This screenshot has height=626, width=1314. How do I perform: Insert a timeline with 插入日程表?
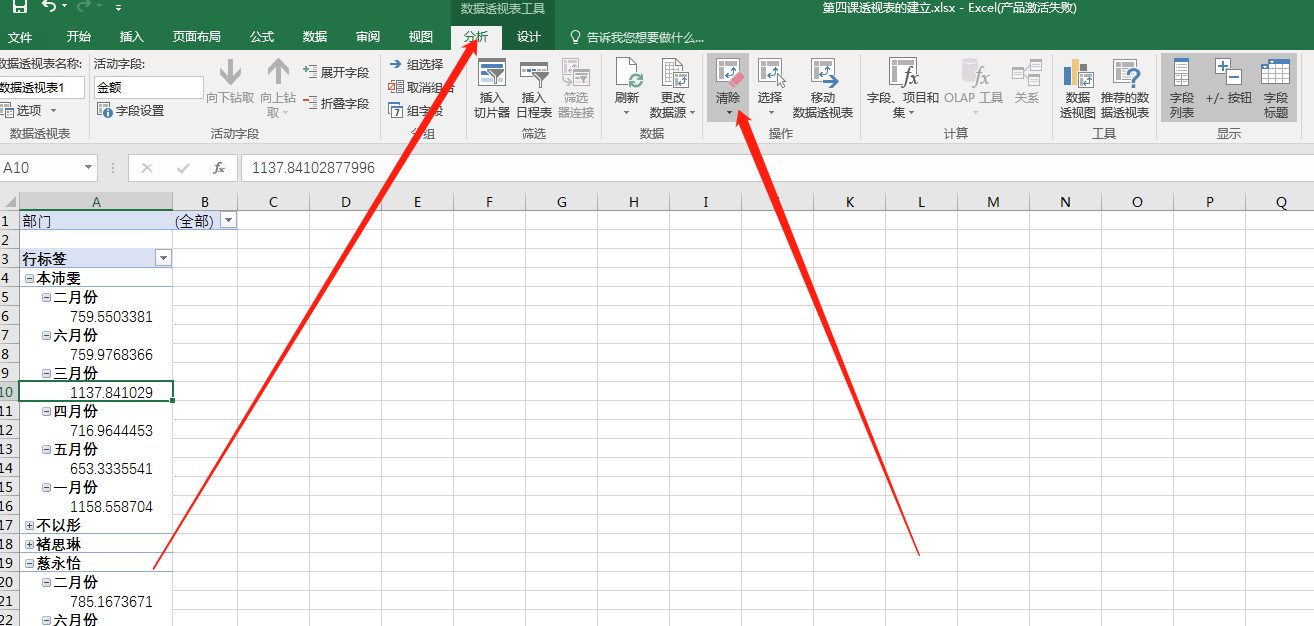(534, 88)
